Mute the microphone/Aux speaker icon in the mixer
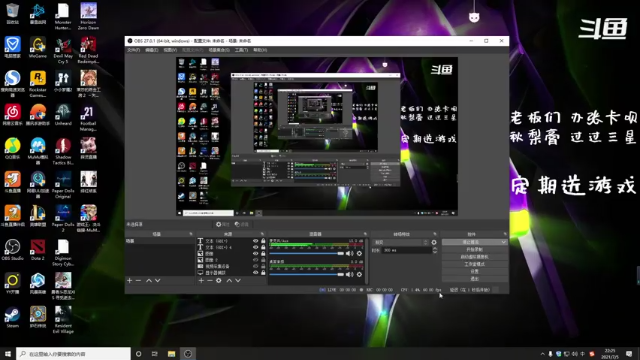 [349, 253]
